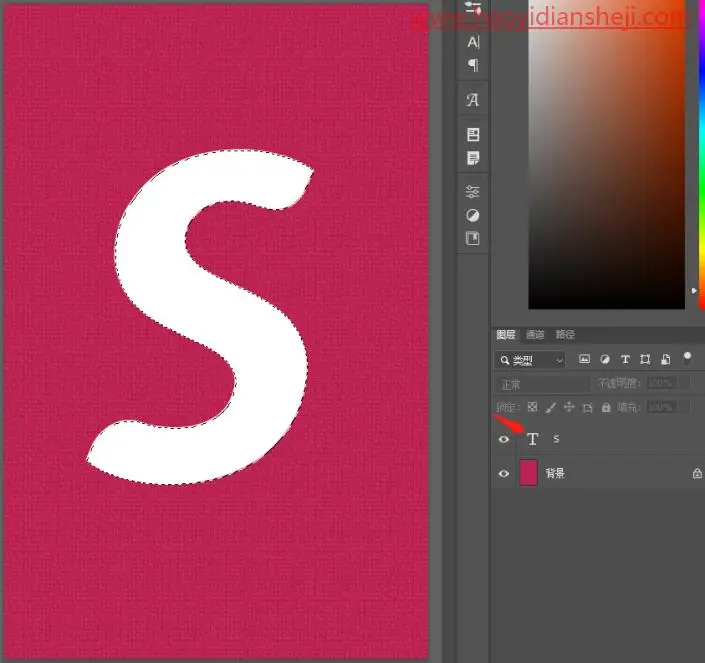Image resolution: width=705 pixels, height=663 pixels.
Task: Open the Properties panel icon
Action: pos(473,134)
